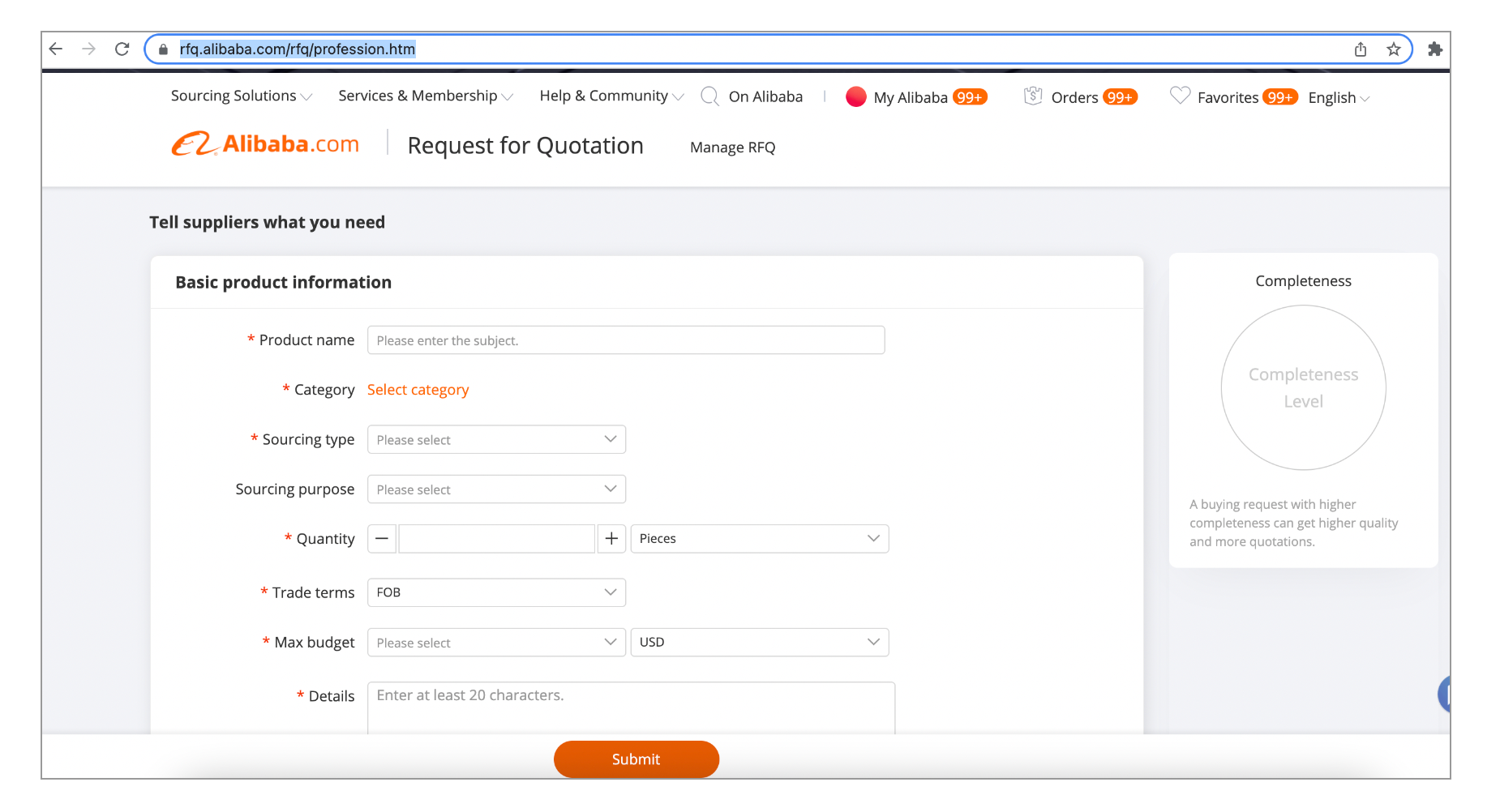The height and width of the screenshot is (812, 1500).
Task: Open Help & Community menu
Action: click(x=612, y=96)
